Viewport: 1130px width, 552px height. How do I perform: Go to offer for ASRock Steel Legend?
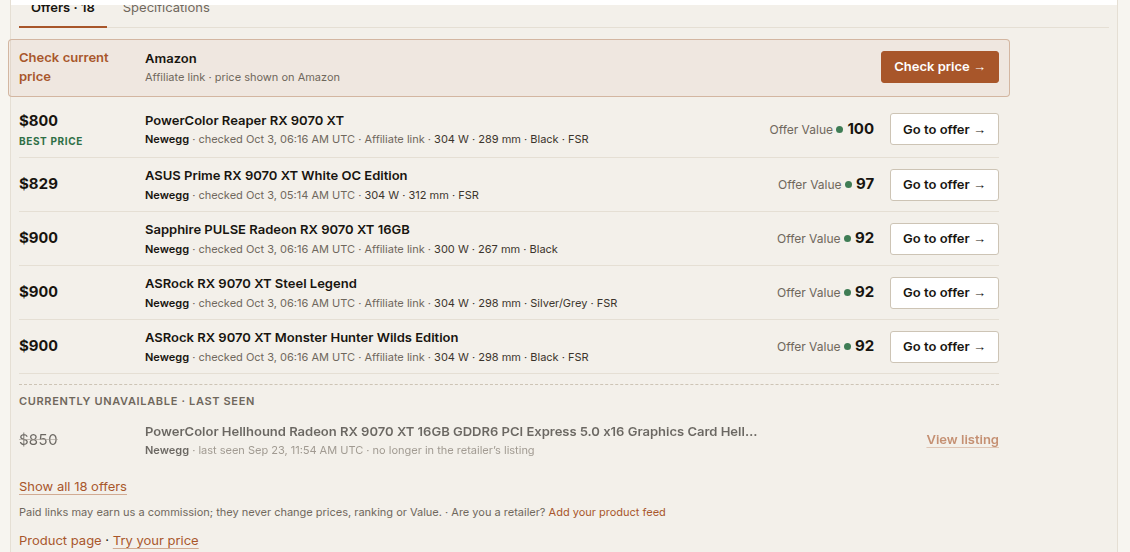(944, 293)
